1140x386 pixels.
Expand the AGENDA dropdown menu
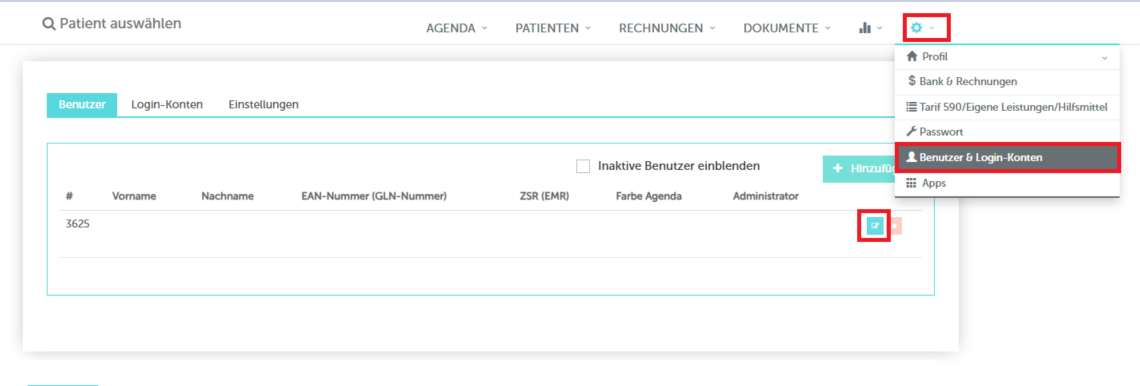[457, 28]
